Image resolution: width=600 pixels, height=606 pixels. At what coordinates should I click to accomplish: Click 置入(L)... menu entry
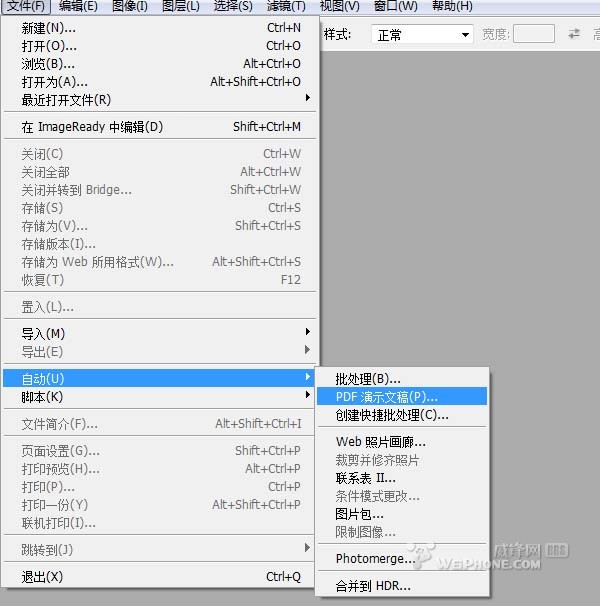tap(161, 307)
